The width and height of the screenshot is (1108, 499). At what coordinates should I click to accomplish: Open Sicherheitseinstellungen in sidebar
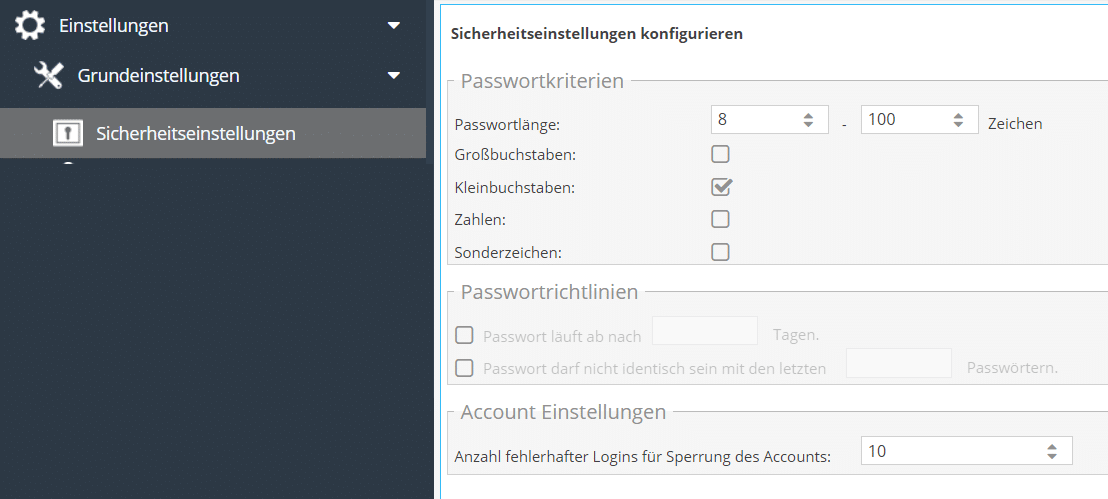pos(195,133)
